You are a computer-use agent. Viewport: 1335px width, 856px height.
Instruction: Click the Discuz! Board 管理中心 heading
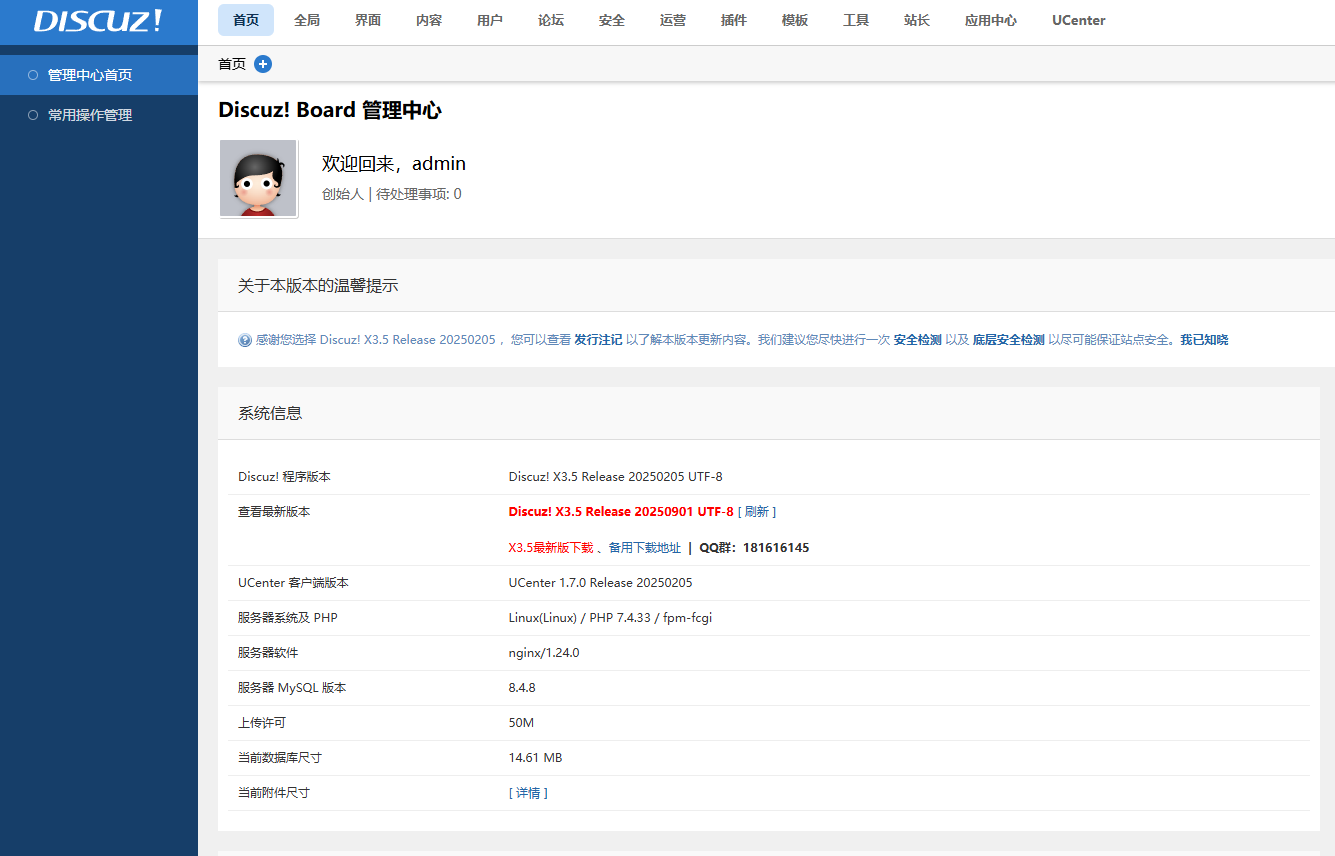point(330,110)
